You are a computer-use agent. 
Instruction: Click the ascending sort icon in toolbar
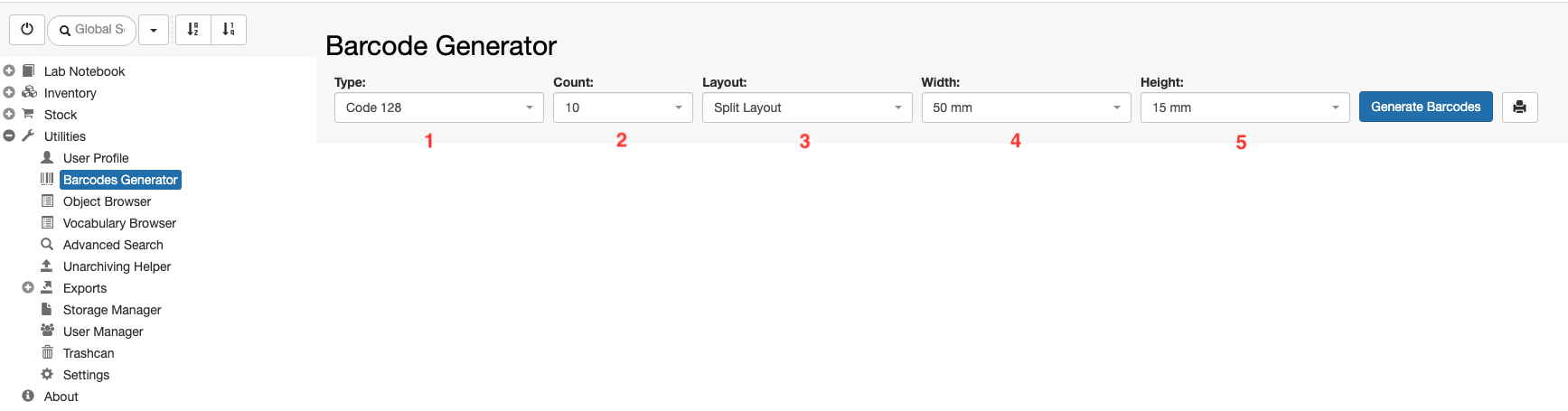(193, 30)
